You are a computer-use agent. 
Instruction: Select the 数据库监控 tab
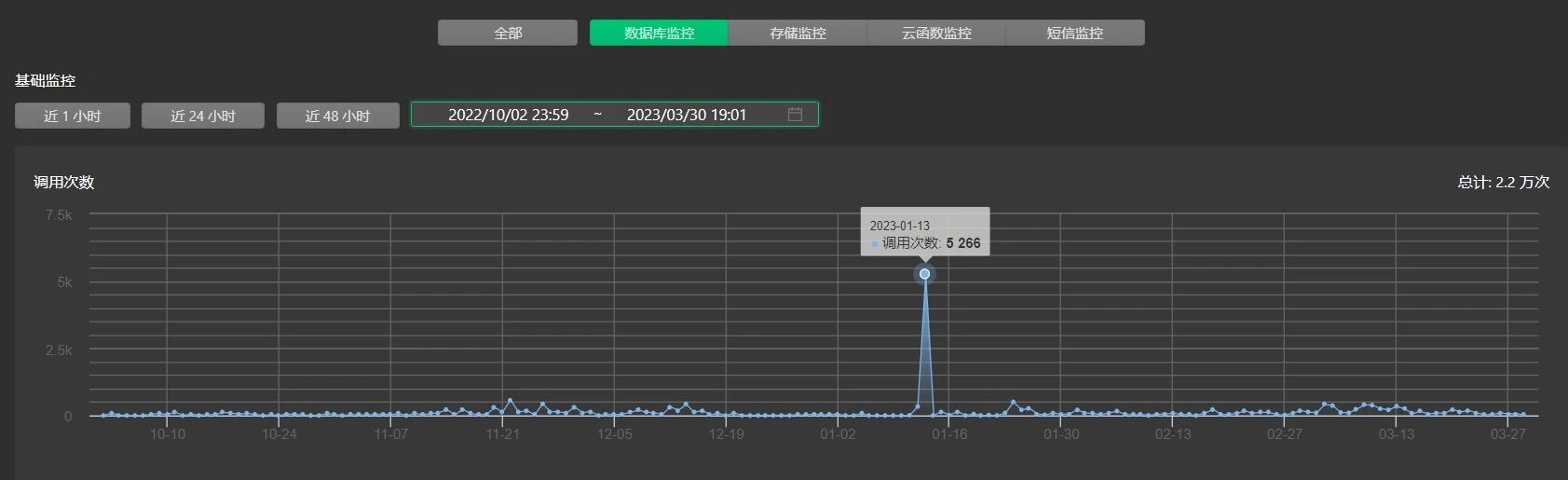[659, 33]
